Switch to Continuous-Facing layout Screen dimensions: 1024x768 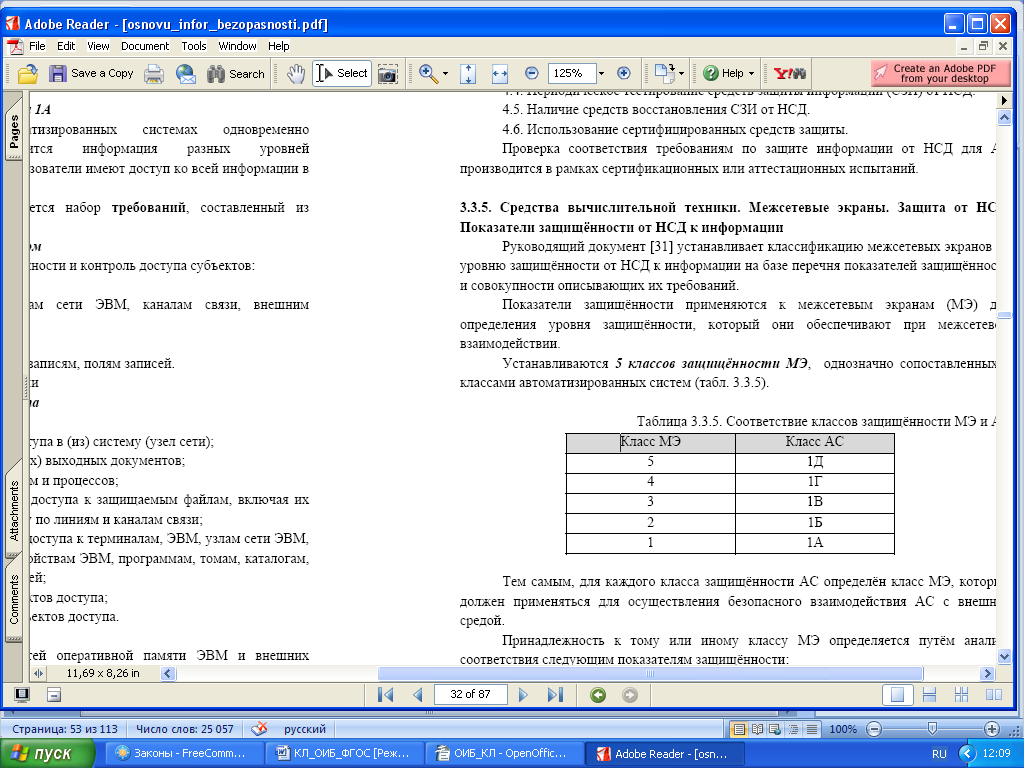point(961,695)
